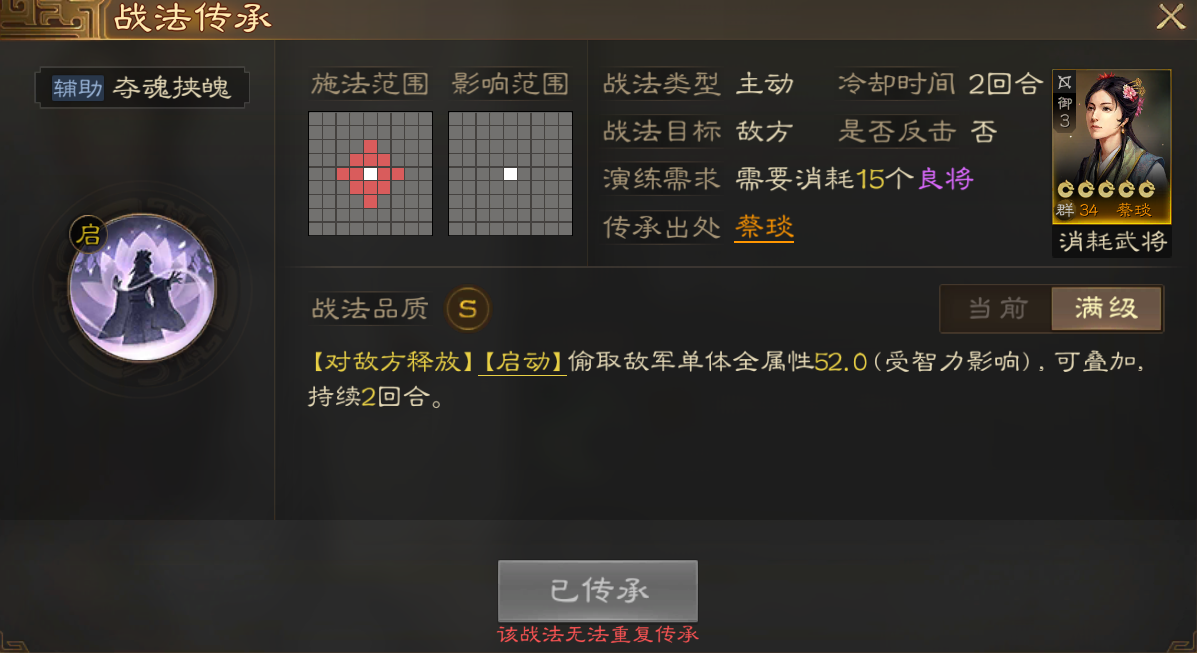
Task: Click the 影响范围 grid diagram
Action: click(510, 173)
